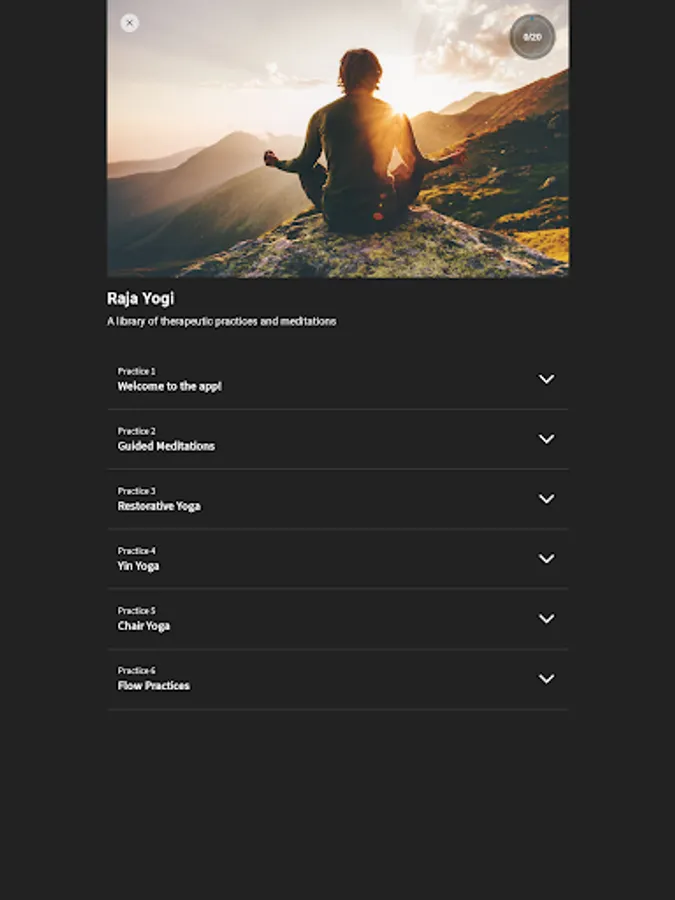Image resolution: width=675 pixels, height=900 pixels.
Task: Click the meditation mountain header image
Action: (338, 139)
